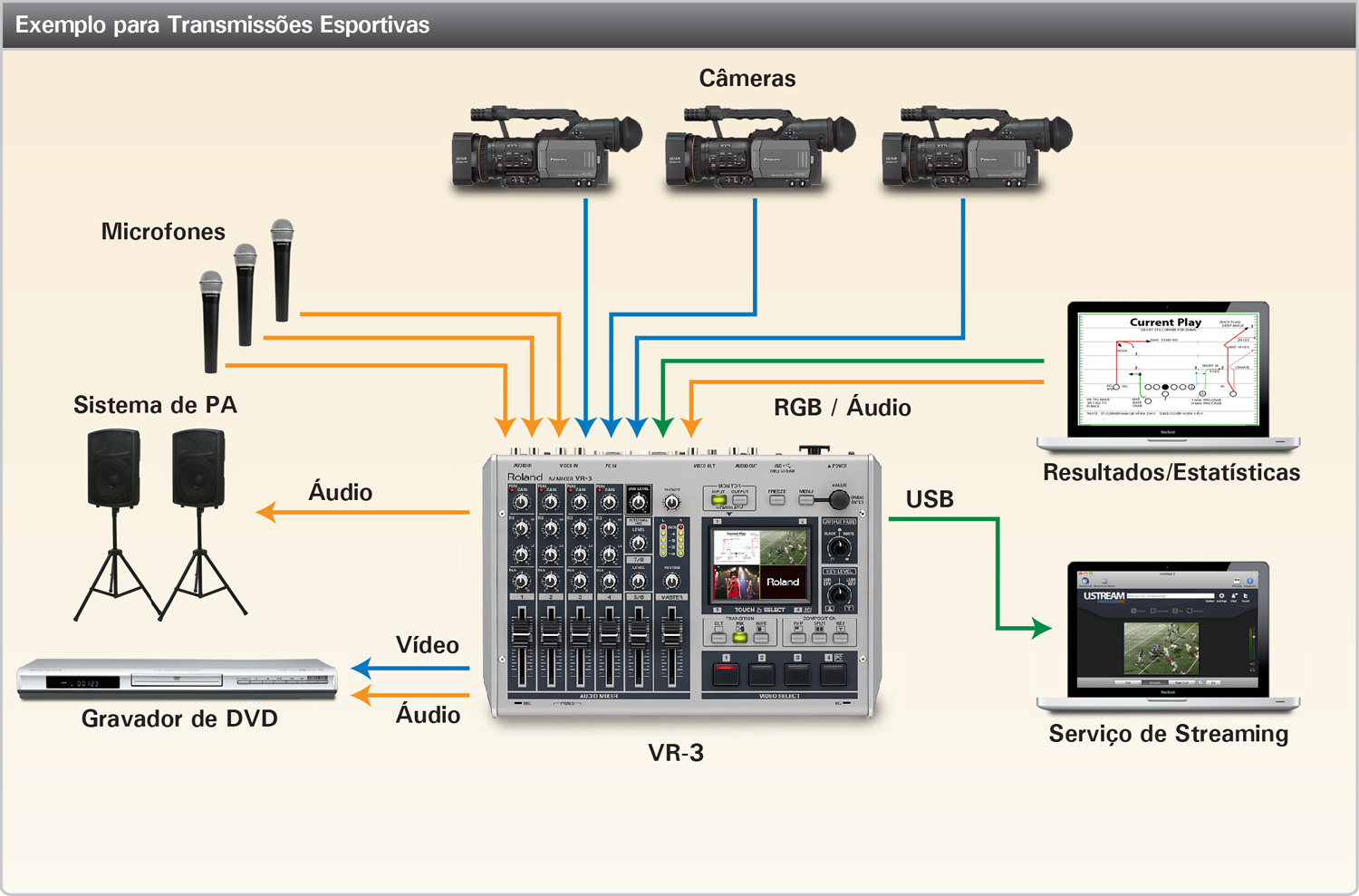
Task: Tap the Roland logo on touch screen
Action: click(784, 582)
